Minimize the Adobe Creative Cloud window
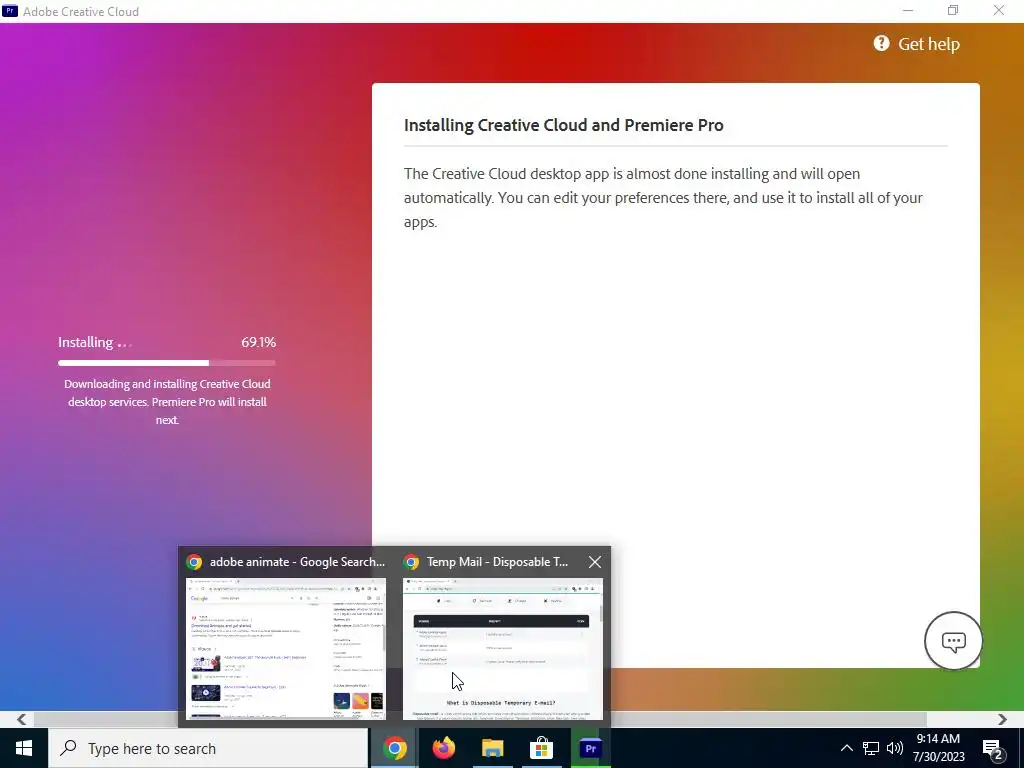 (908, 10)
